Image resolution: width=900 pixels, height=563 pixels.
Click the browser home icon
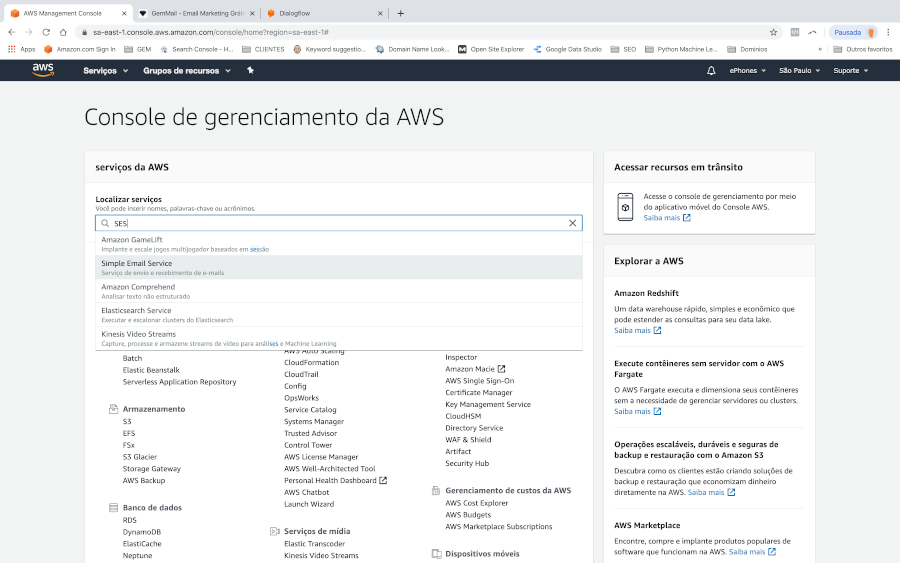[x=63, y=32]
